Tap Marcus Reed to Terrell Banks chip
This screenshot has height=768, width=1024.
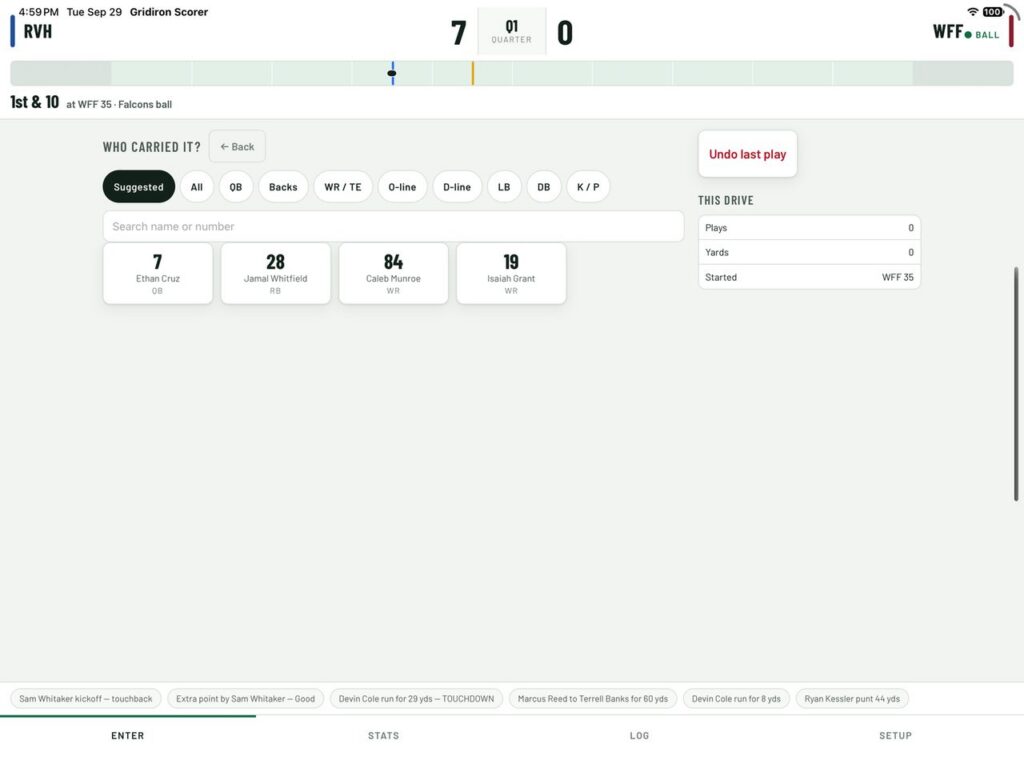[x=593, y=699]
